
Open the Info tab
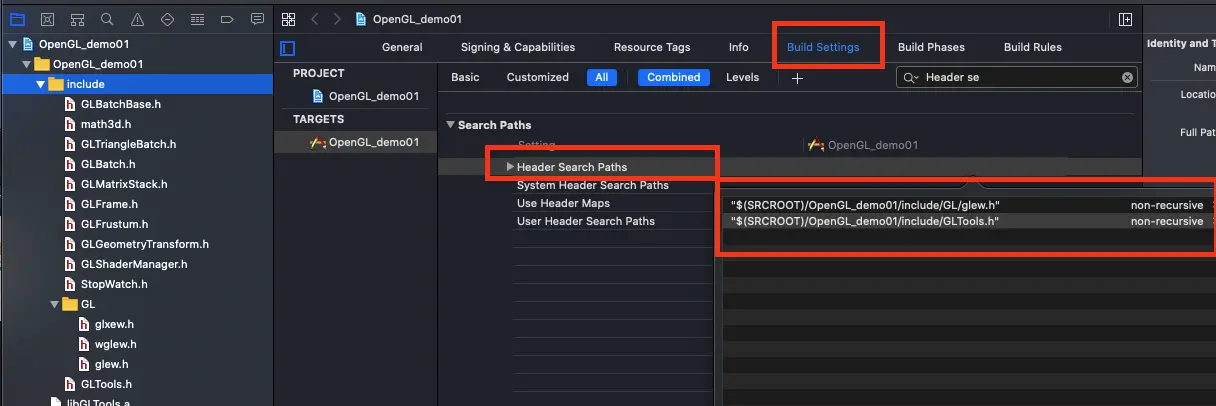coord(738,47)
